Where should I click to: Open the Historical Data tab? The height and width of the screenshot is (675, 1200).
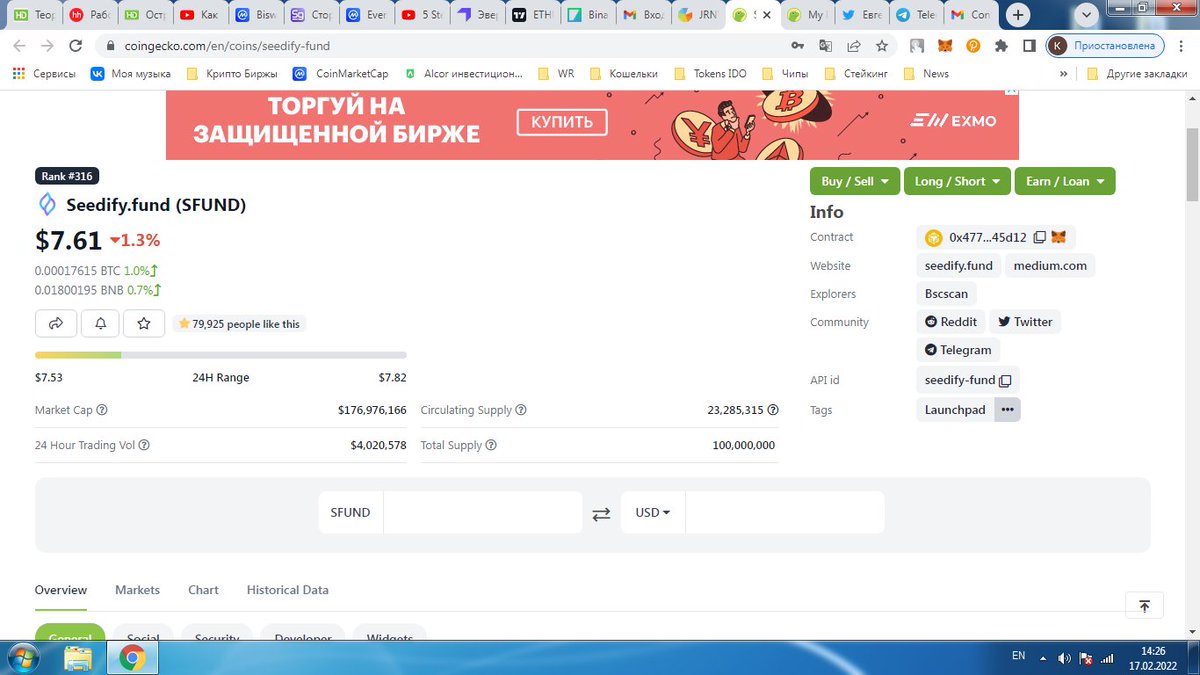pyautogui.click(x=288, y=590)
